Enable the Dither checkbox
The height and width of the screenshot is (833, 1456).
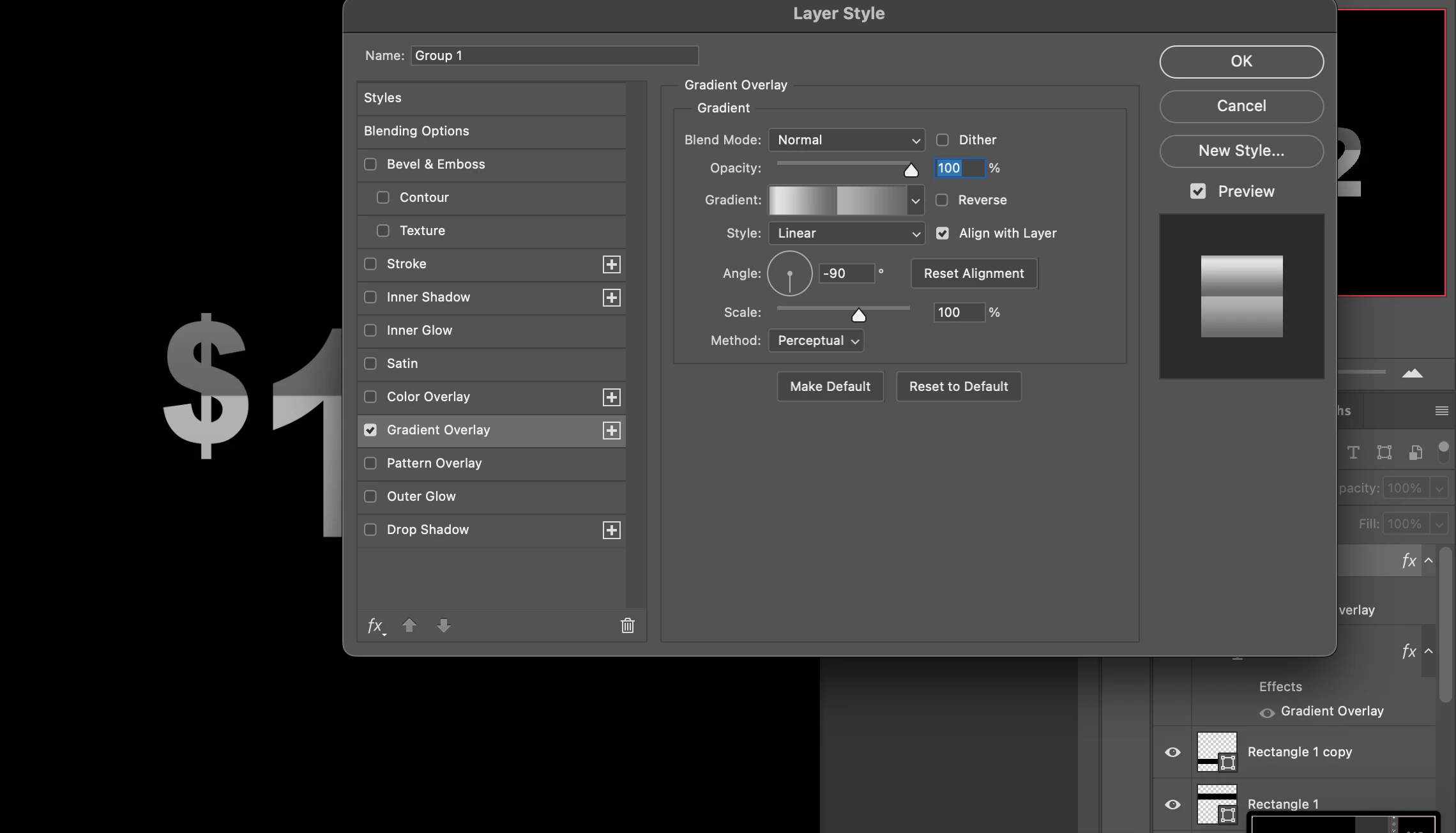coord(942,140)
